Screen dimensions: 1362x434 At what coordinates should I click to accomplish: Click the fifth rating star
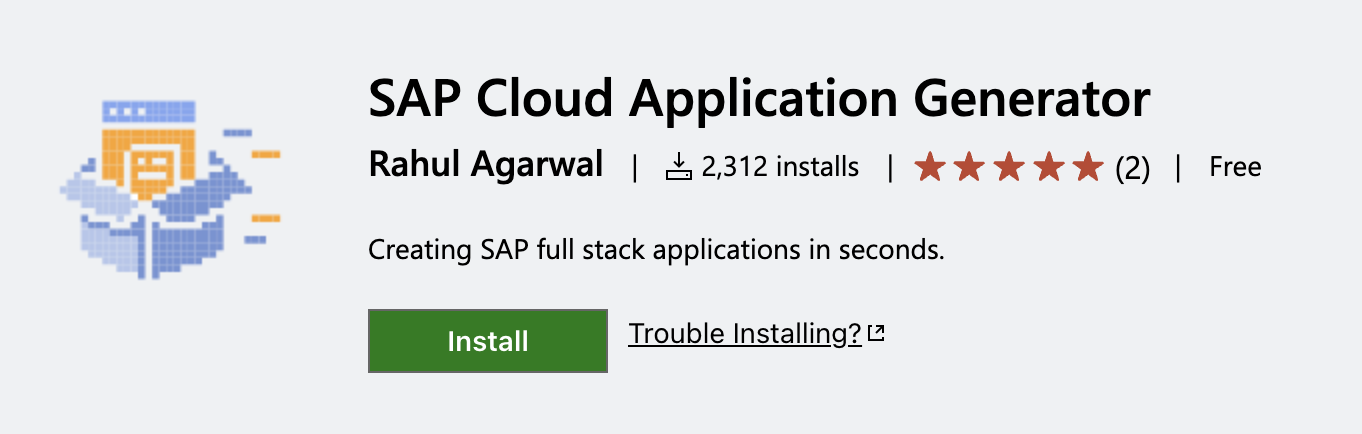pyautogui.click(x=1087, y=167)
